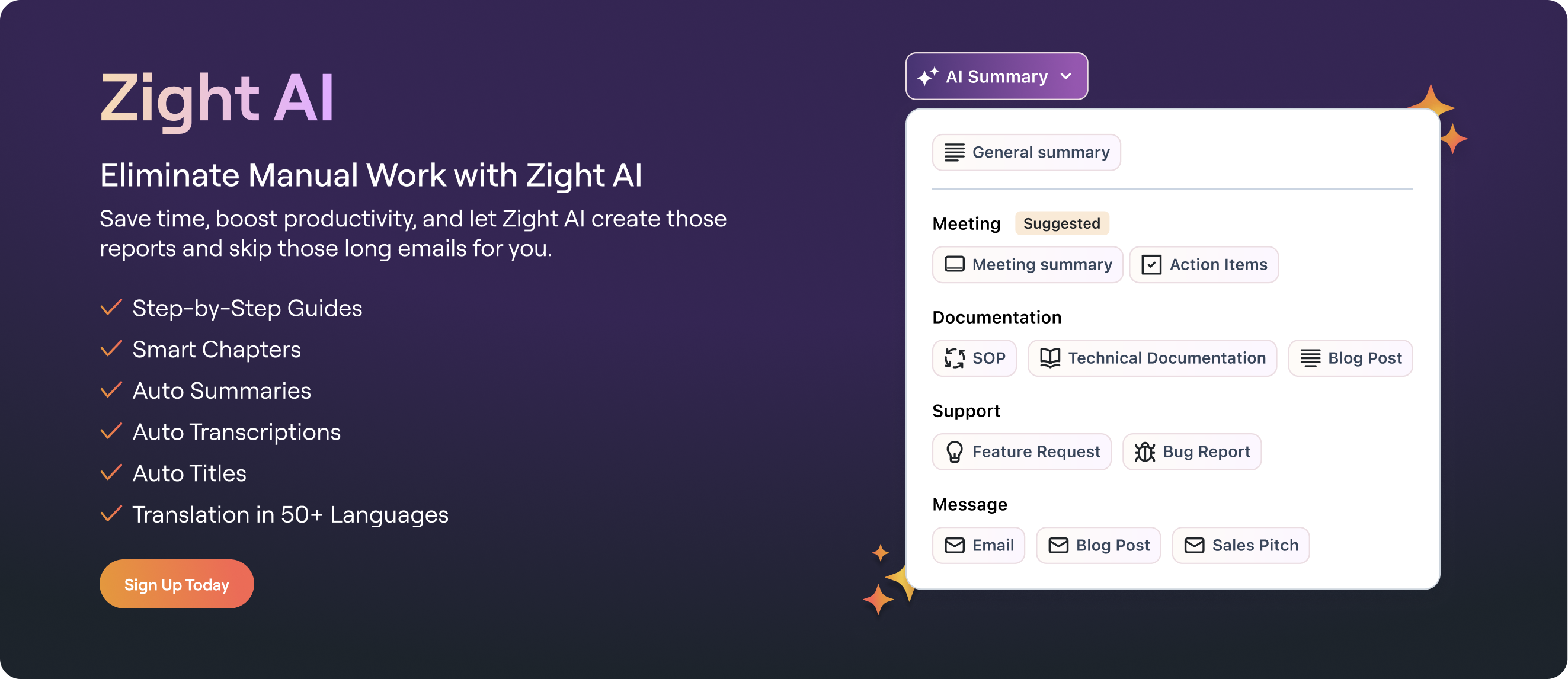Click the checkmark beside Auto Transcriptions

click(111, 431)
